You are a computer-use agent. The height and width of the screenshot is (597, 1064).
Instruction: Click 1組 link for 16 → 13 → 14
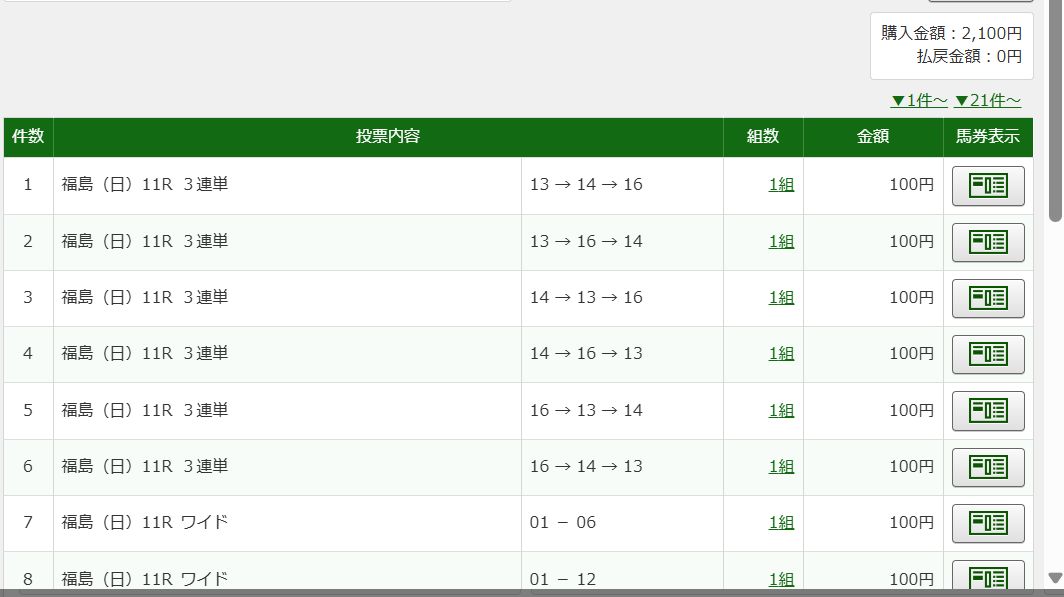pos(781,410)
